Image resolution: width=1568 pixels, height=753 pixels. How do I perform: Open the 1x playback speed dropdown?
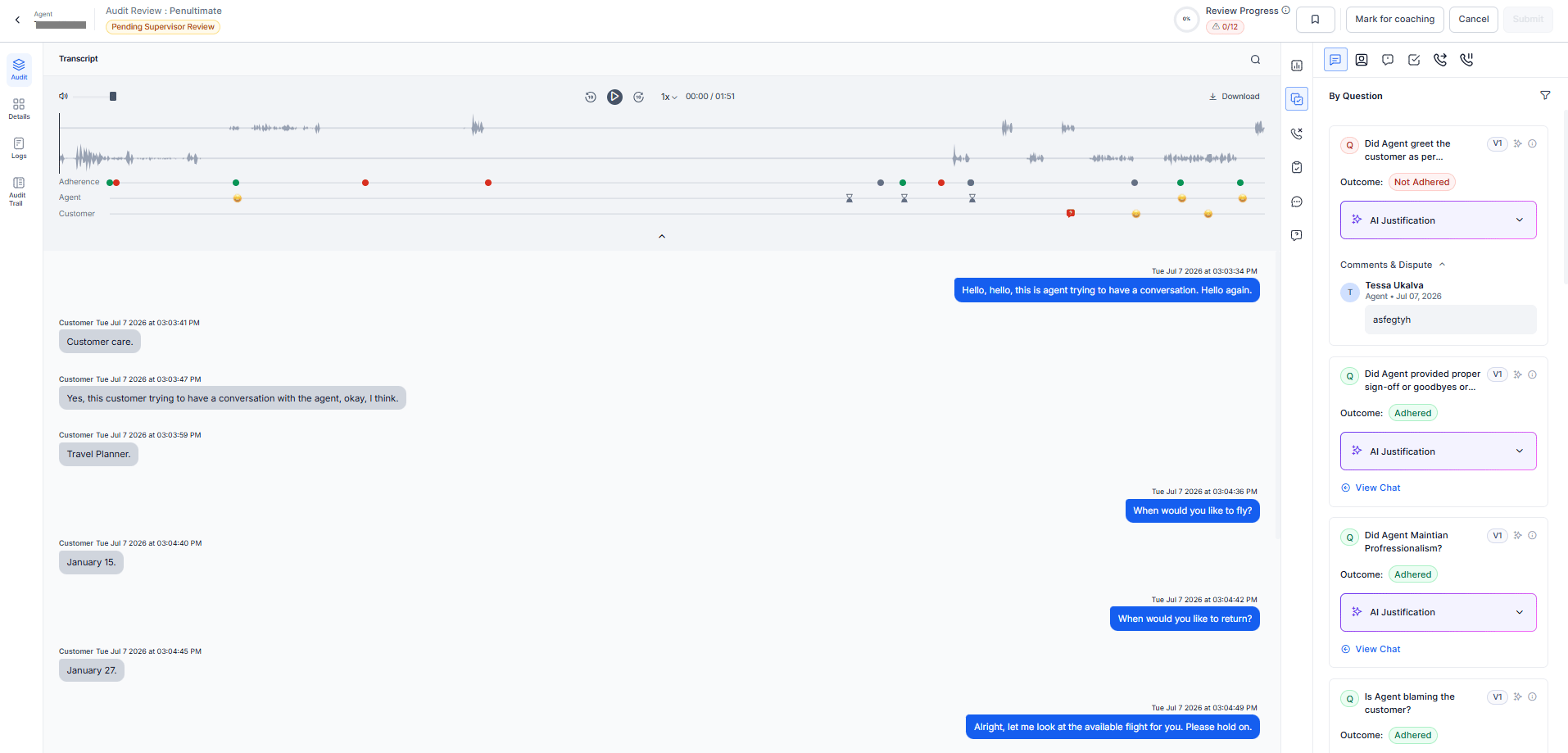pyautogui.click(x=669, y=97)
